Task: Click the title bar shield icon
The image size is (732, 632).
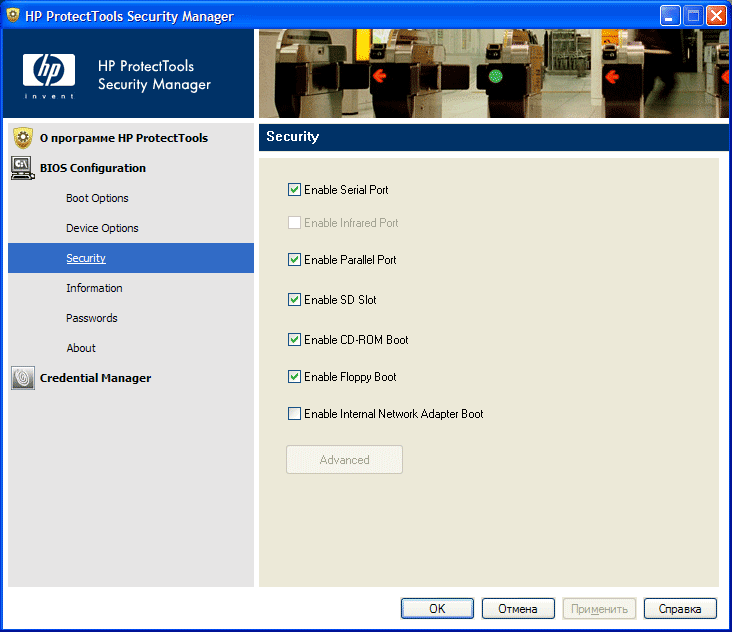Action: pos(13,15)
